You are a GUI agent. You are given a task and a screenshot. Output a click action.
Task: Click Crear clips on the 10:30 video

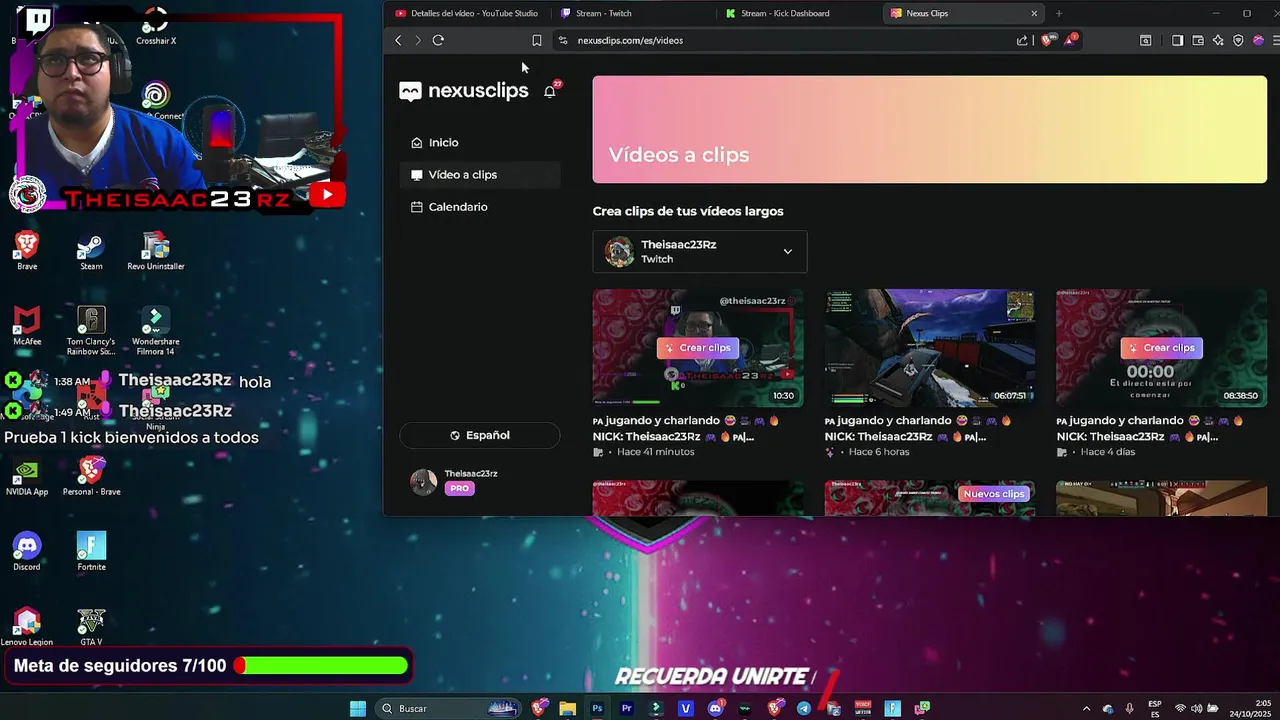pyautogui.click(x=698, y=348)
